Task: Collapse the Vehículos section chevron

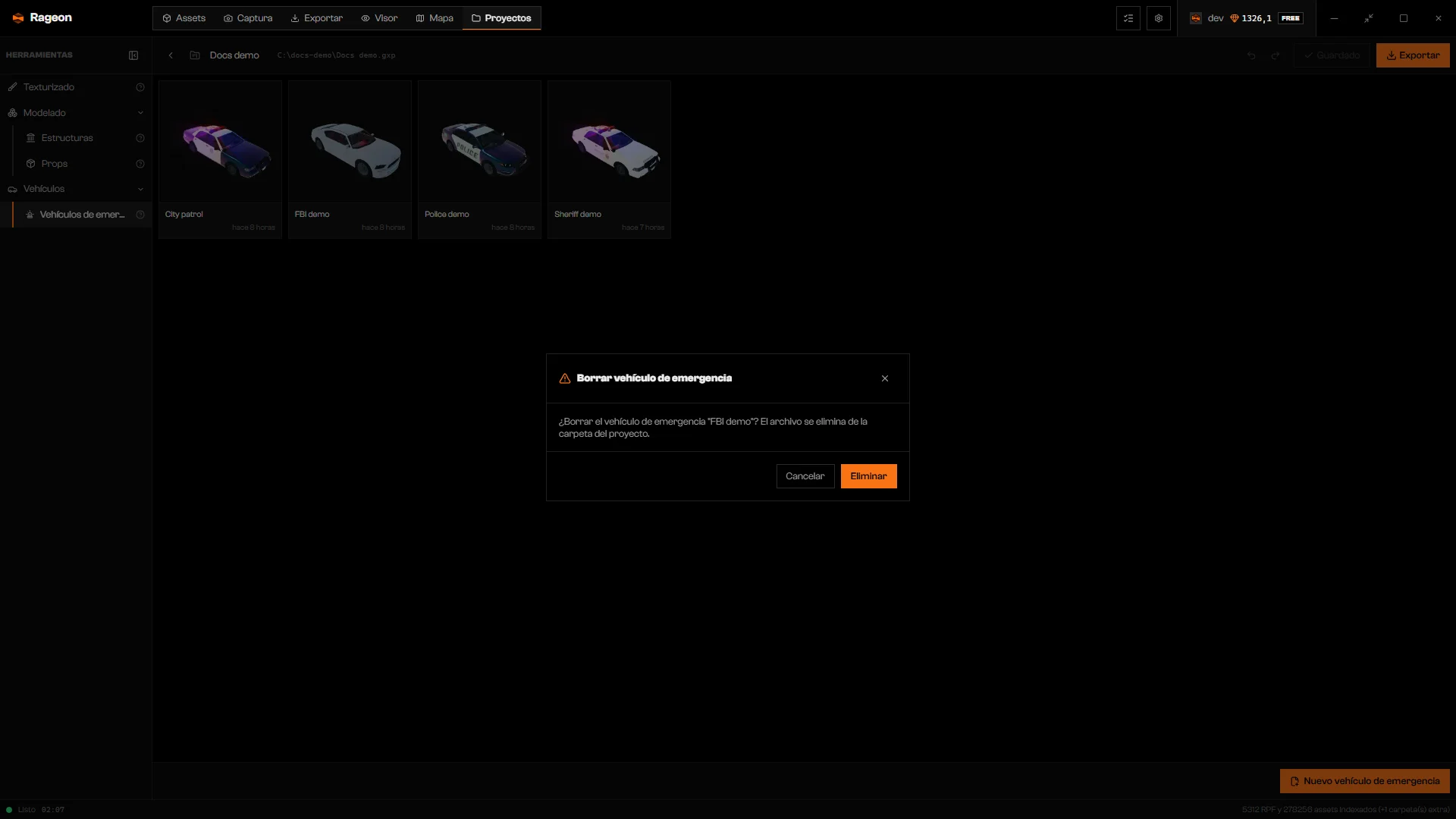Action: click(x=140, y=189)
